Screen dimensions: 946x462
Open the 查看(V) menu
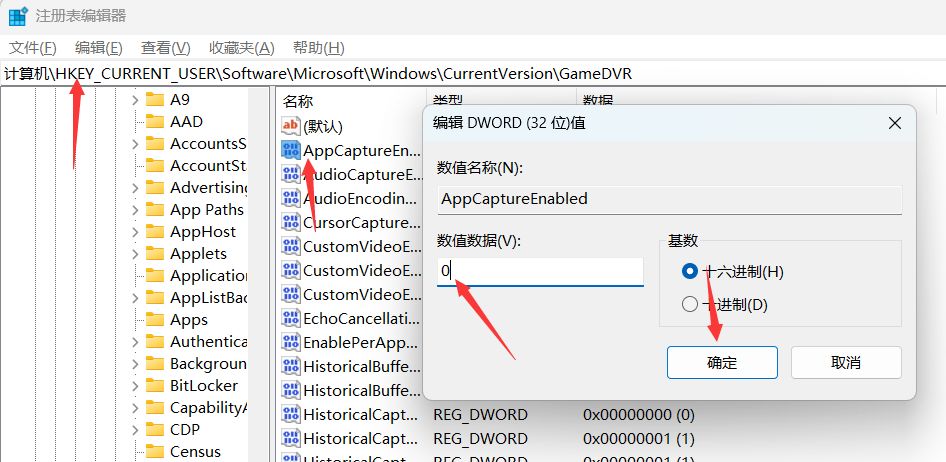(165, 48)
